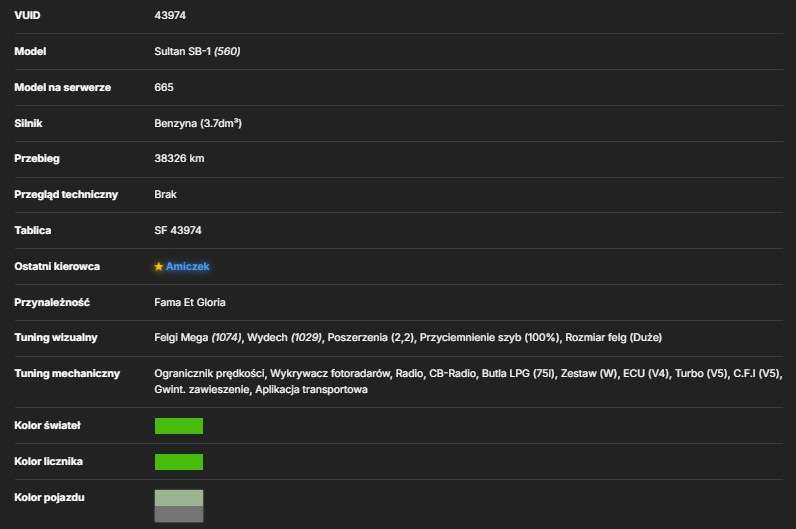Click the Przebieg row label

37,158
